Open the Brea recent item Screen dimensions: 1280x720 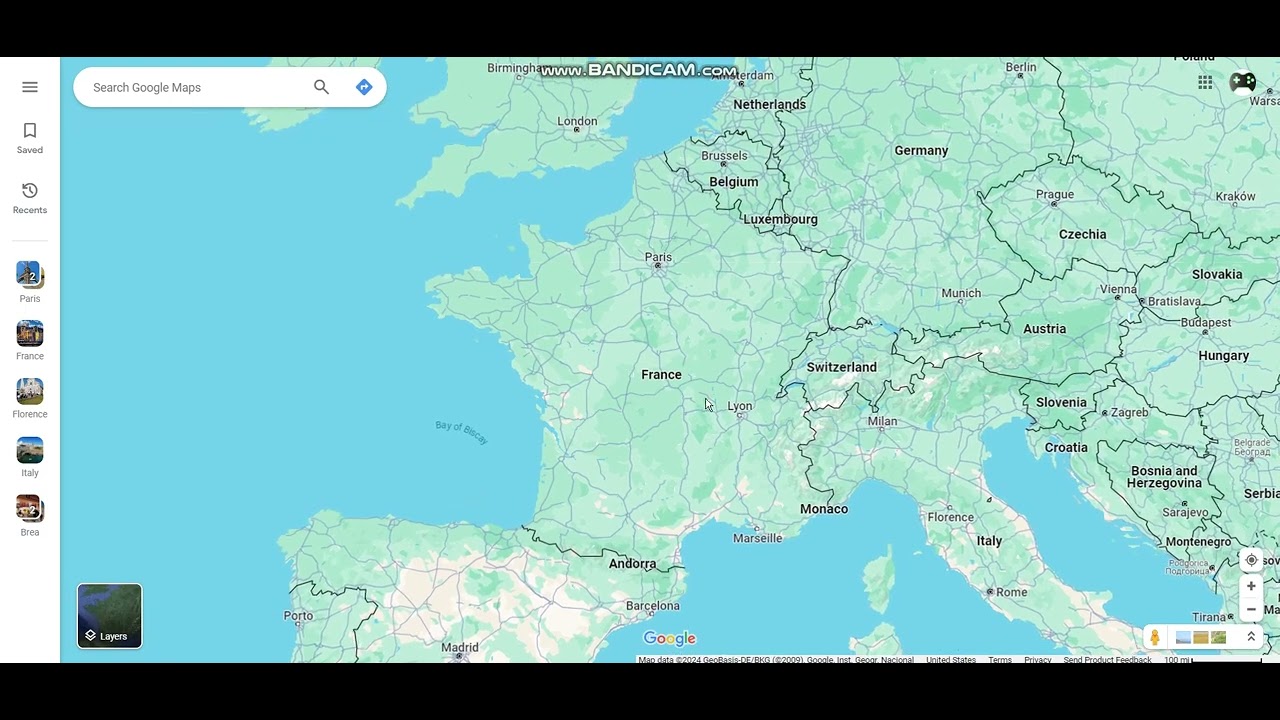tap(30, 516)
